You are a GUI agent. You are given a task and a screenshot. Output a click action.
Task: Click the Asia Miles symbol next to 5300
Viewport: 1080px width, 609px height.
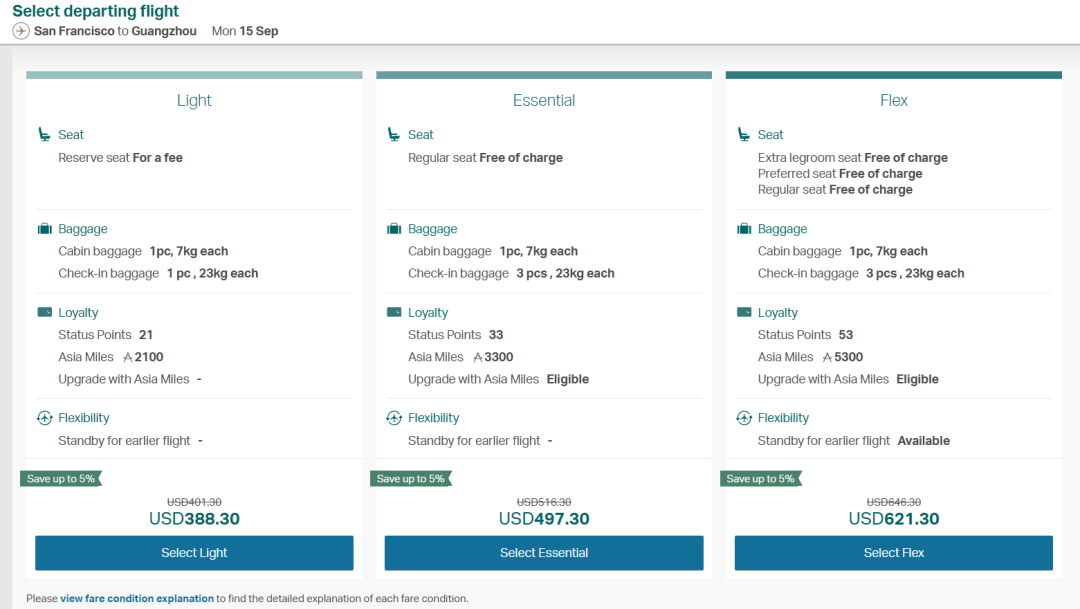[827, 357]
